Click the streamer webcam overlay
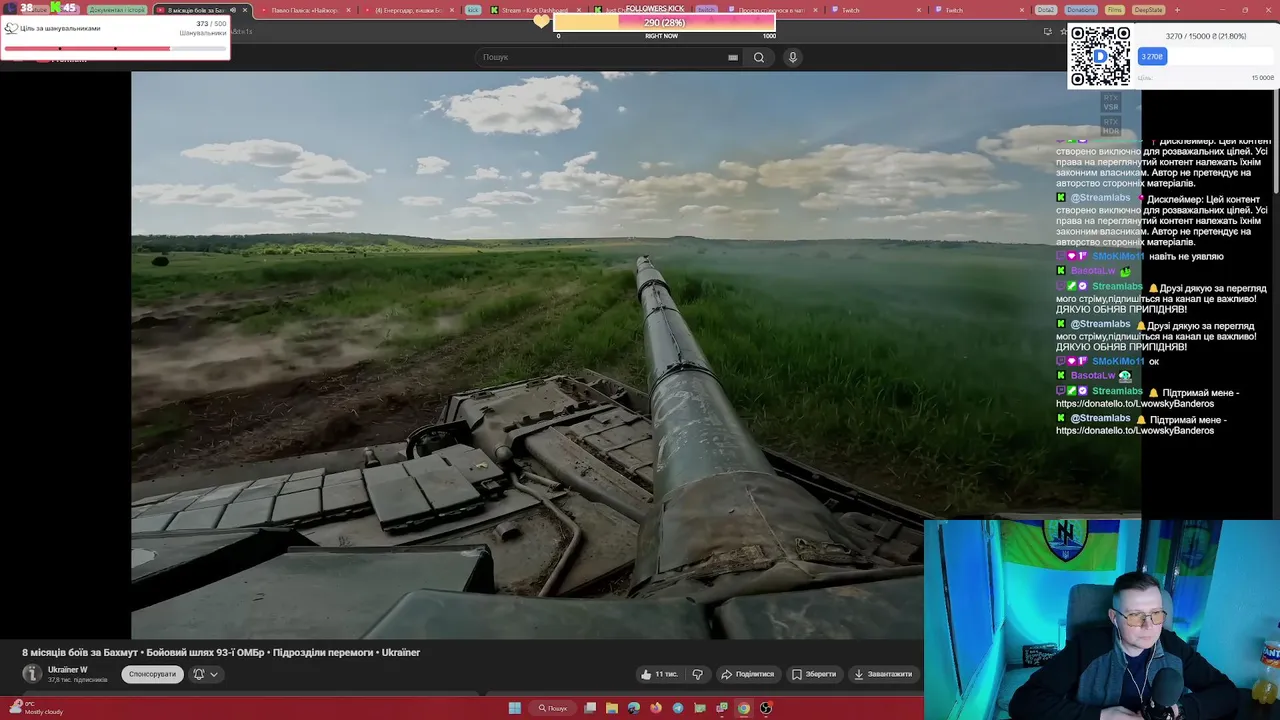Viewport: 1280px width, 720px height. pos(1102,619)
